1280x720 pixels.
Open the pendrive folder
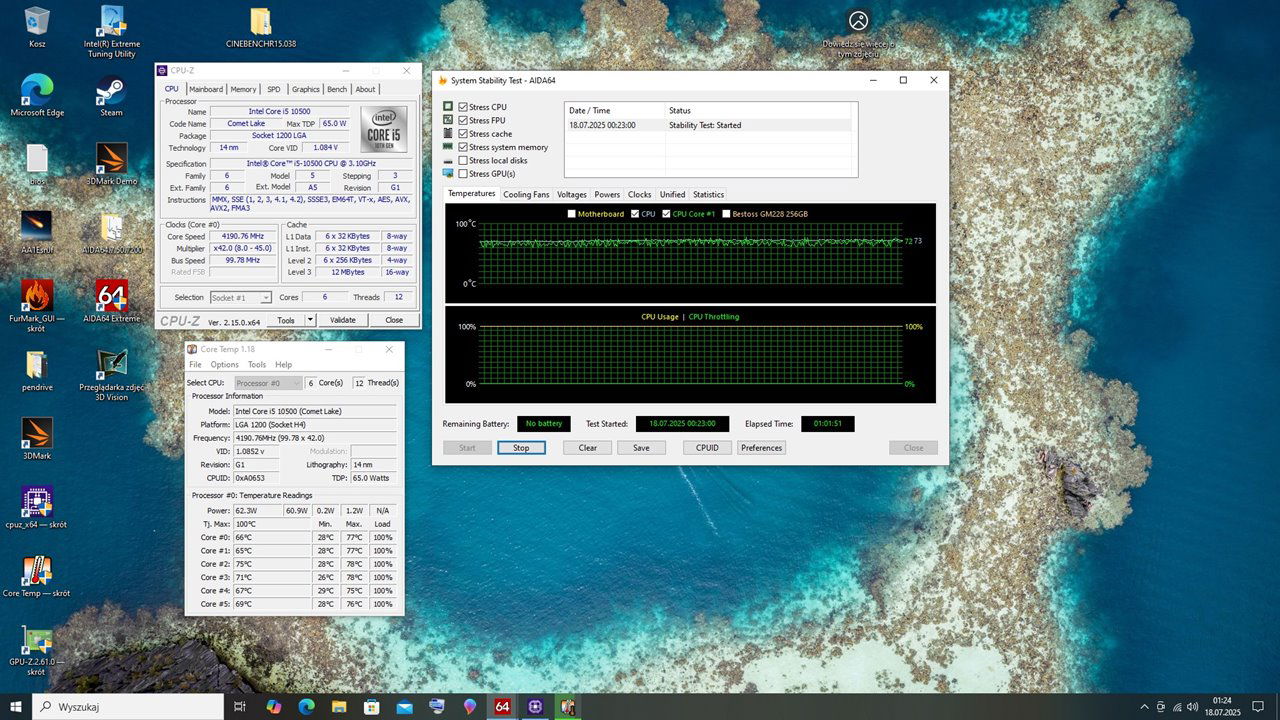37,370
